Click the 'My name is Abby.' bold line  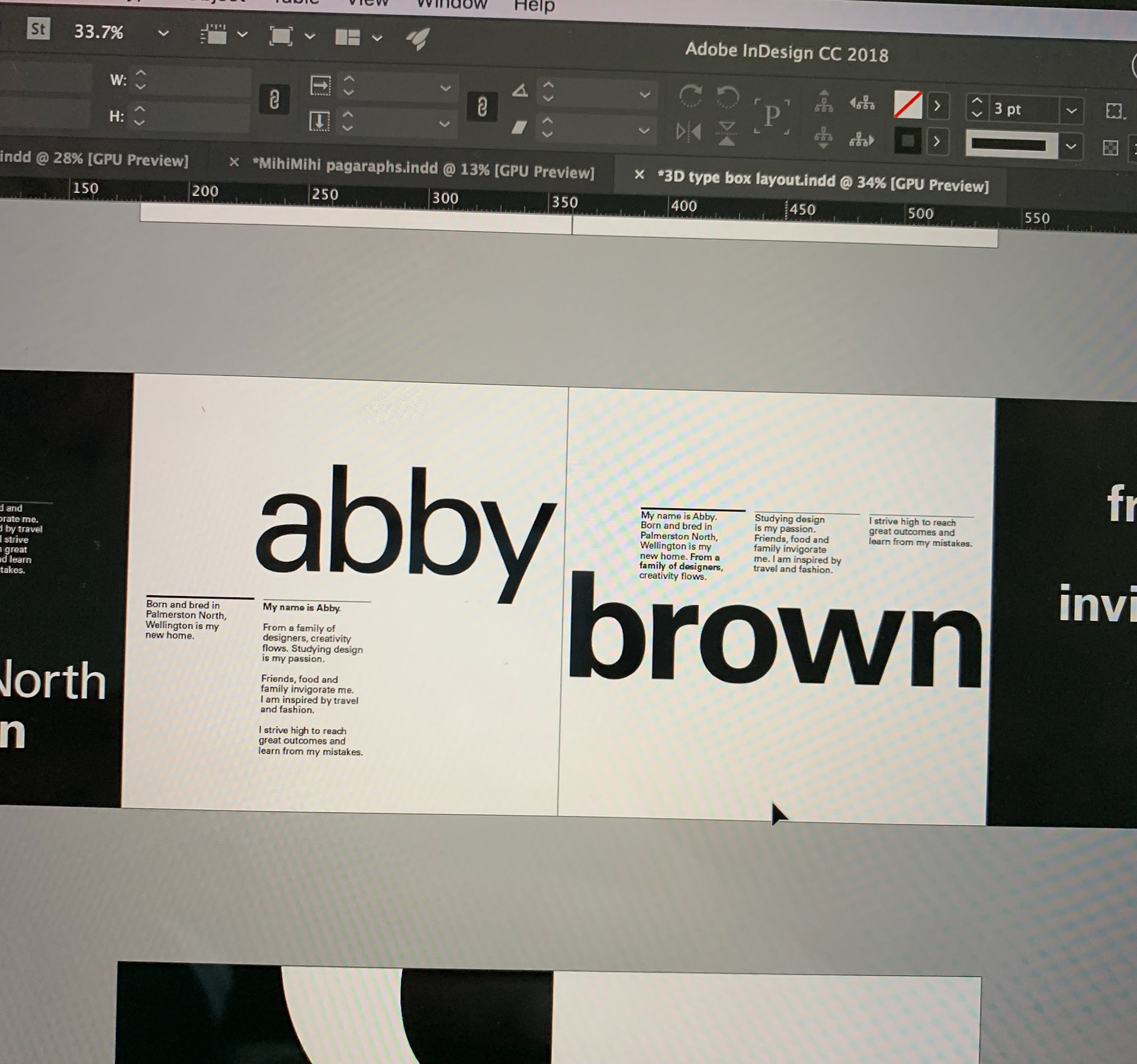[x=301, y=607]
